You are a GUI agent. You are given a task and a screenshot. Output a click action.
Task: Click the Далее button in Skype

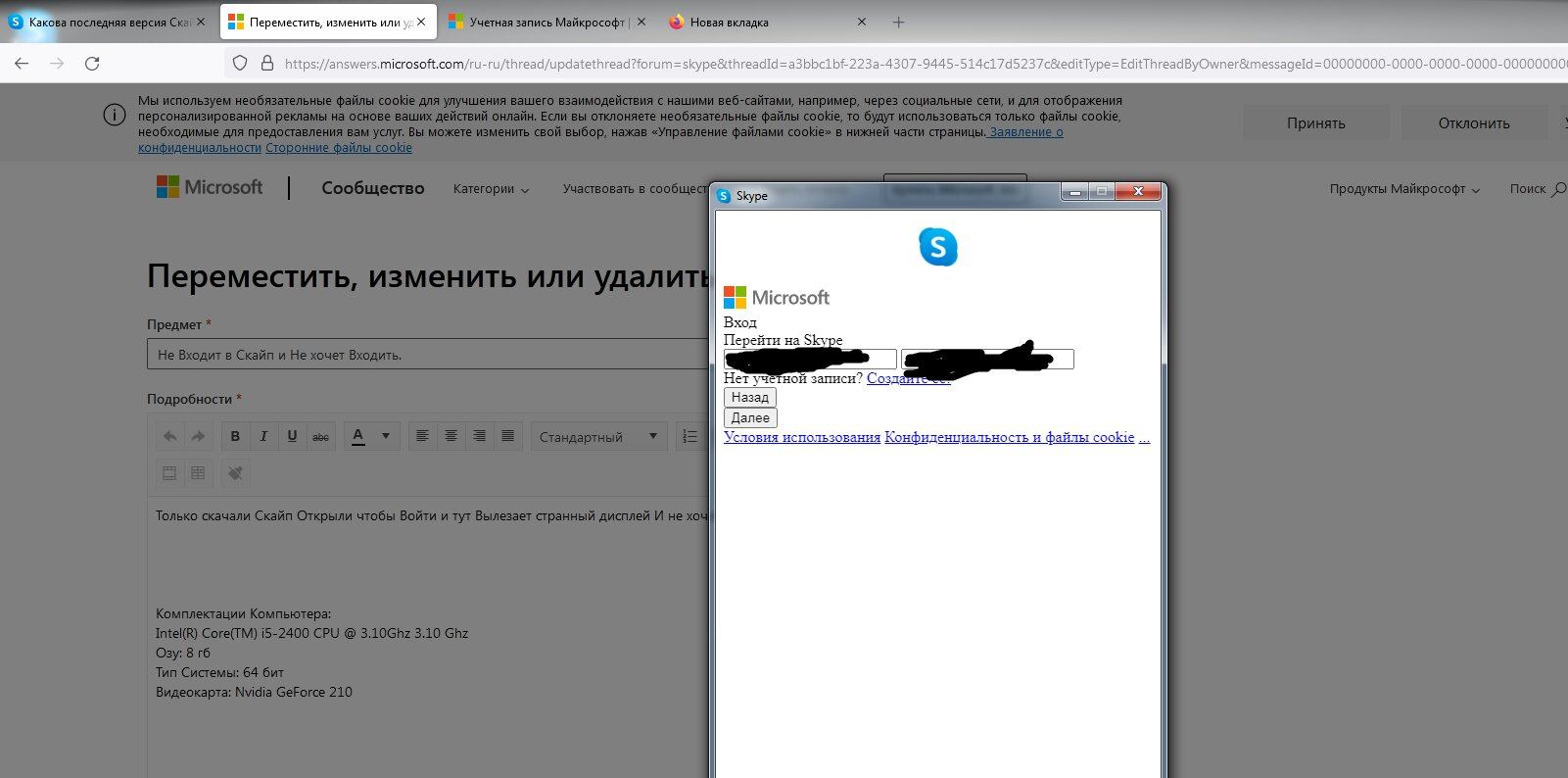click(750, 417)
